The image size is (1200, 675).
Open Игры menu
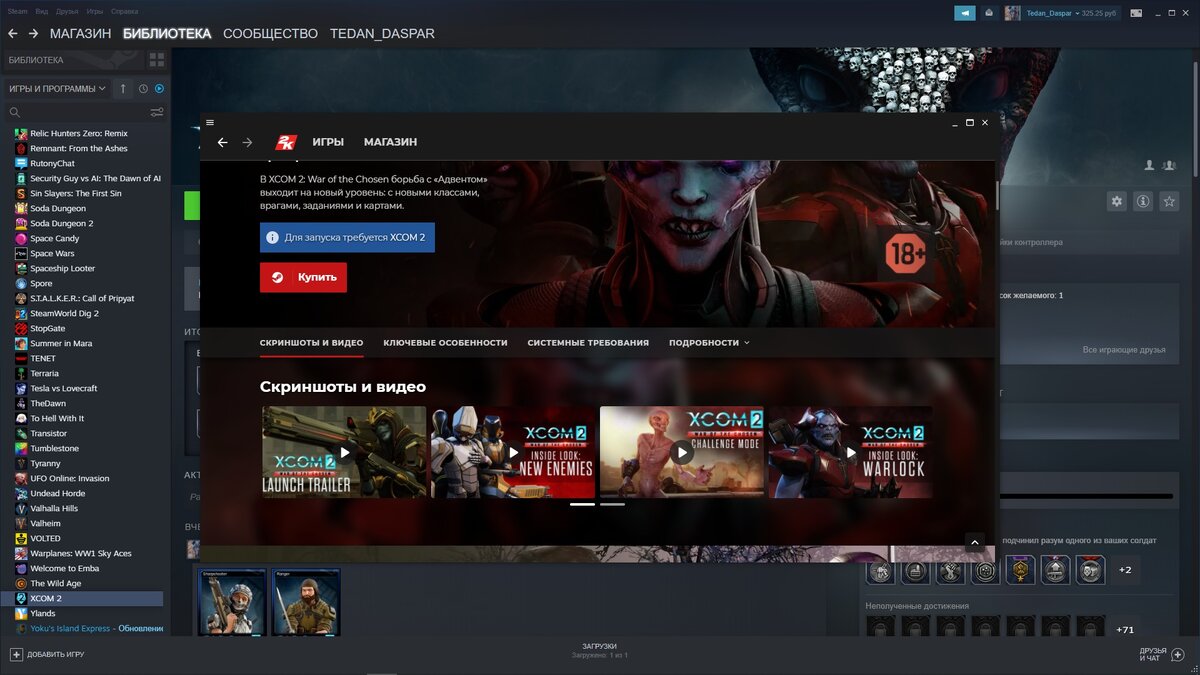point(95,11)
